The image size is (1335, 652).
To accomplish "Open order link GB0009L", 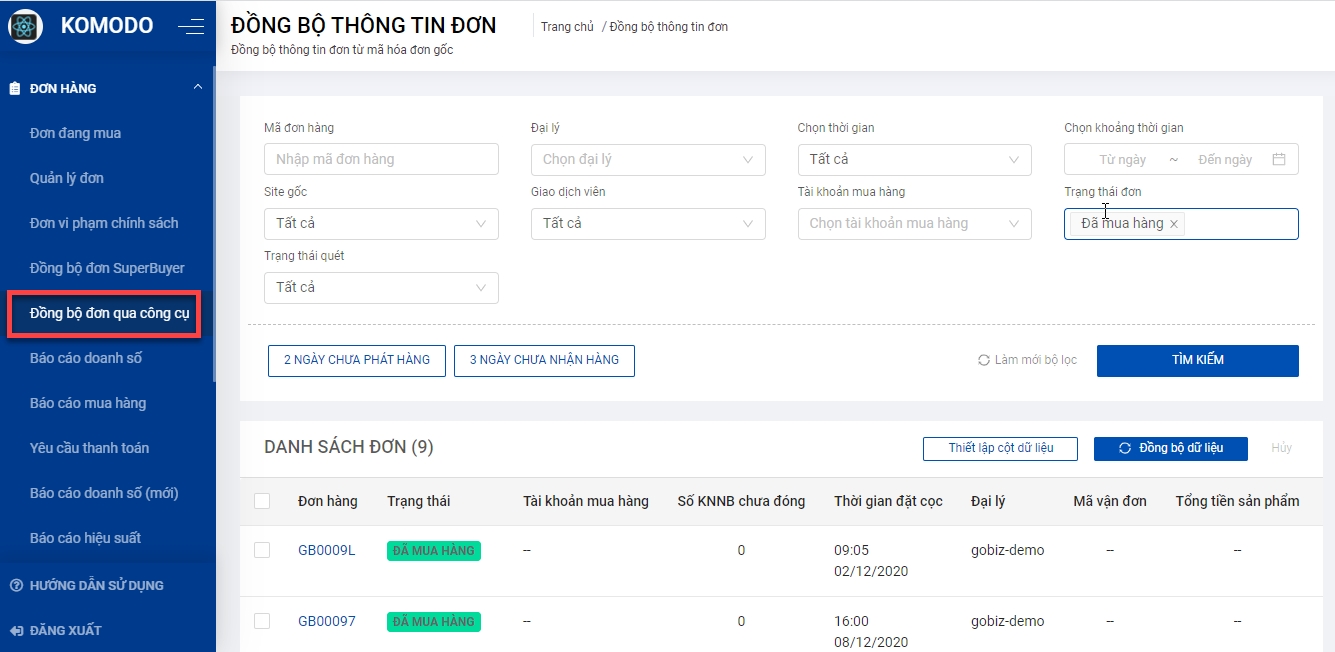I will point(326,550).
